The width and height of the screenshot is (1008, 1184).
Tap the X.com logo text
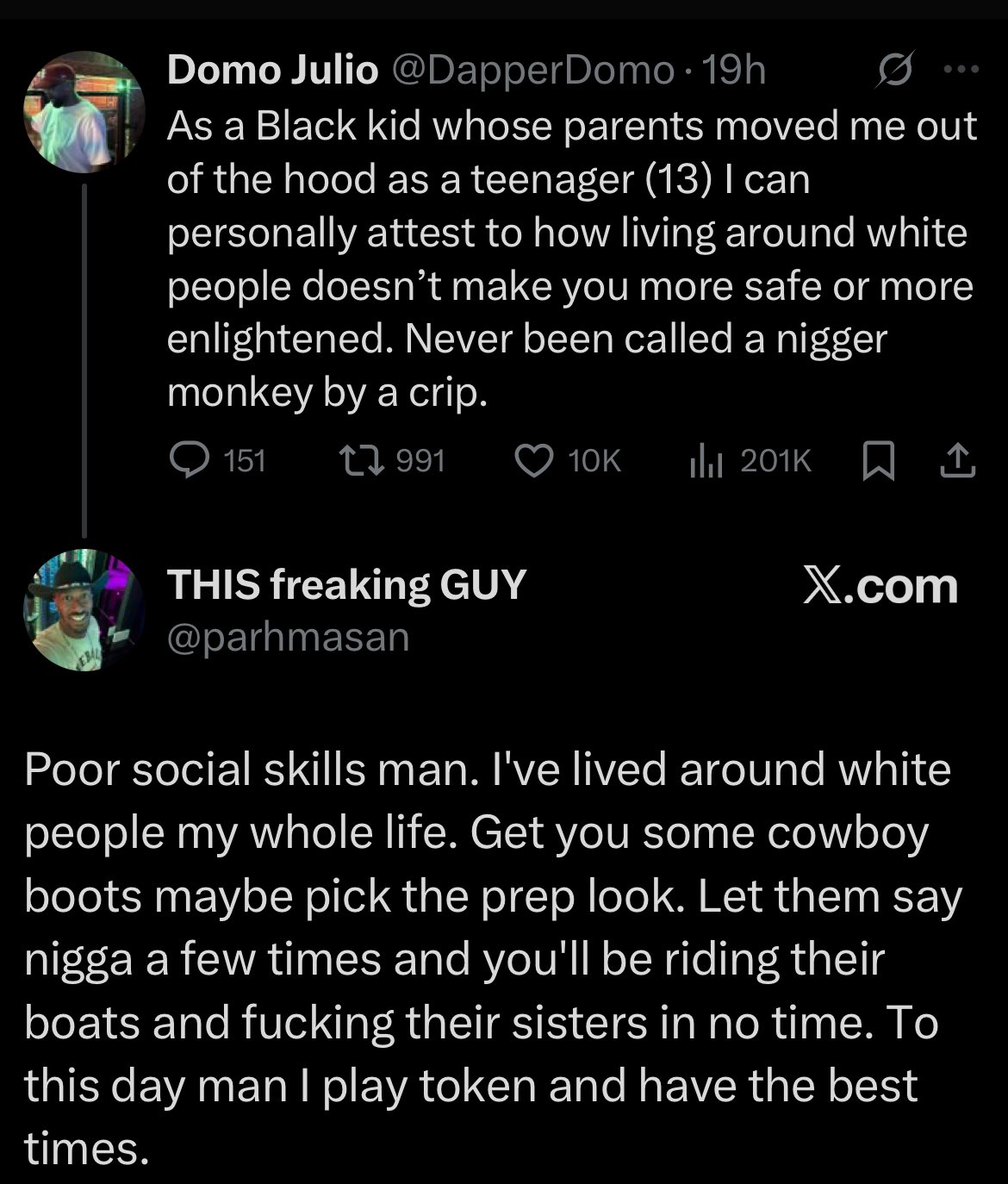[880, 586]
